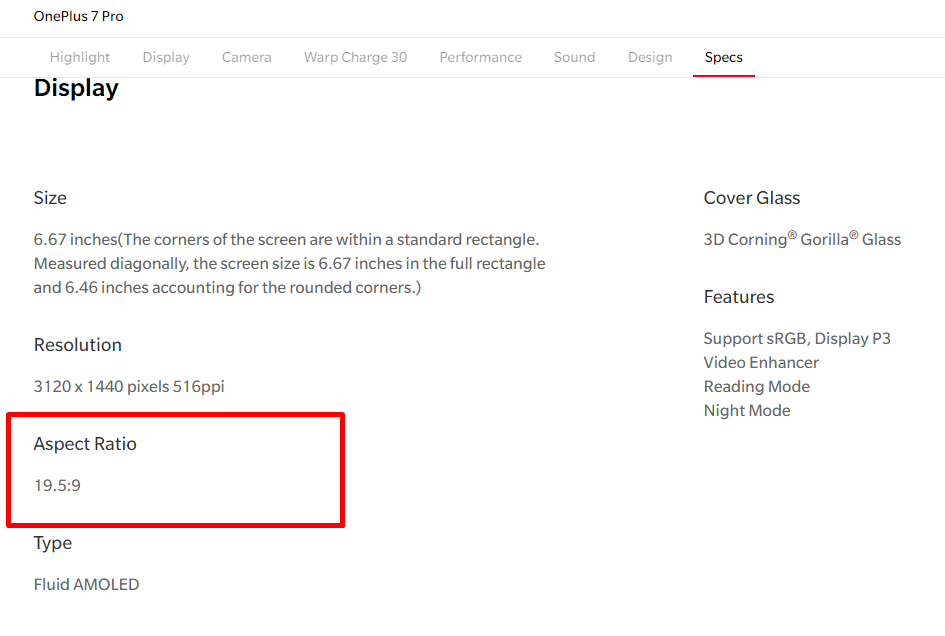Click the Type label
Screen dimensions: 945x636
(53, 543)
